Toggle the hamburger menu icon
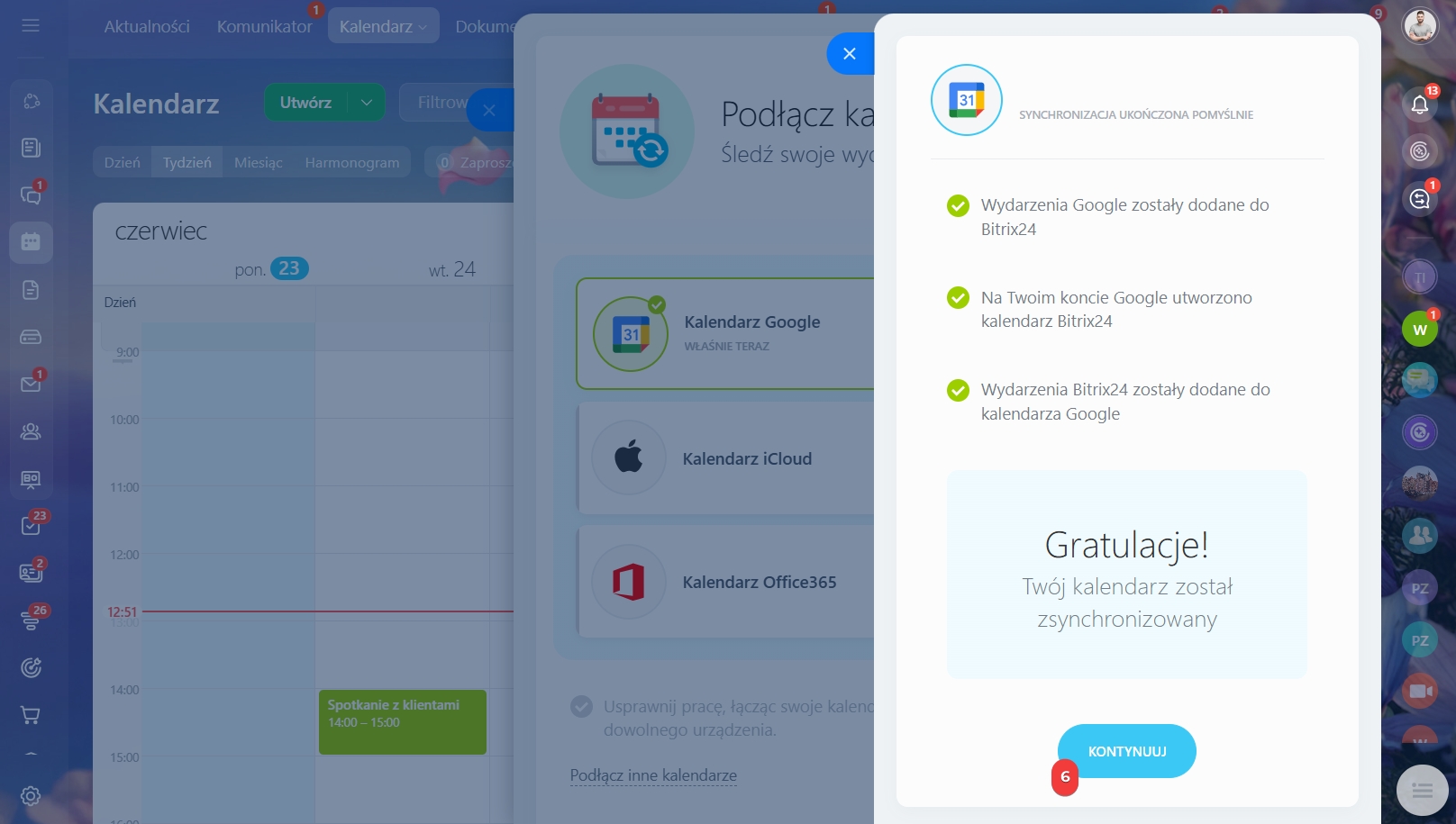The height and width of the screenshot is (824, 1456). [31, 25]
